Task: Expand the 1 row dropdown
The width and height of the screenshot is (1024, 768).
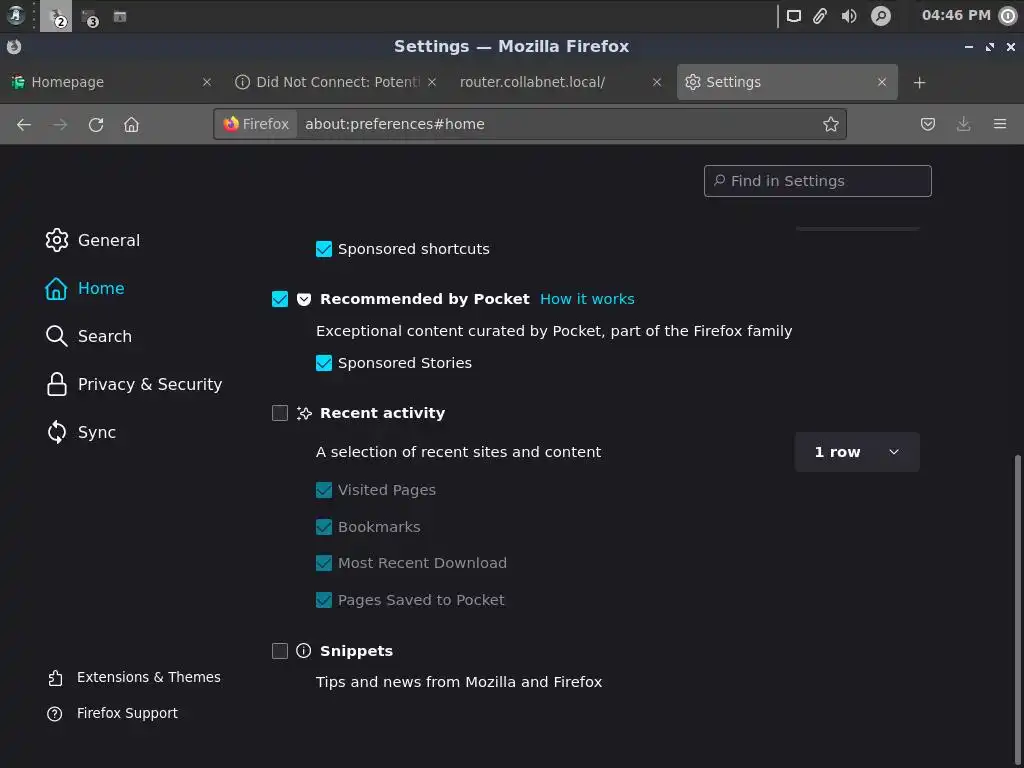Action: coord(856,452)
